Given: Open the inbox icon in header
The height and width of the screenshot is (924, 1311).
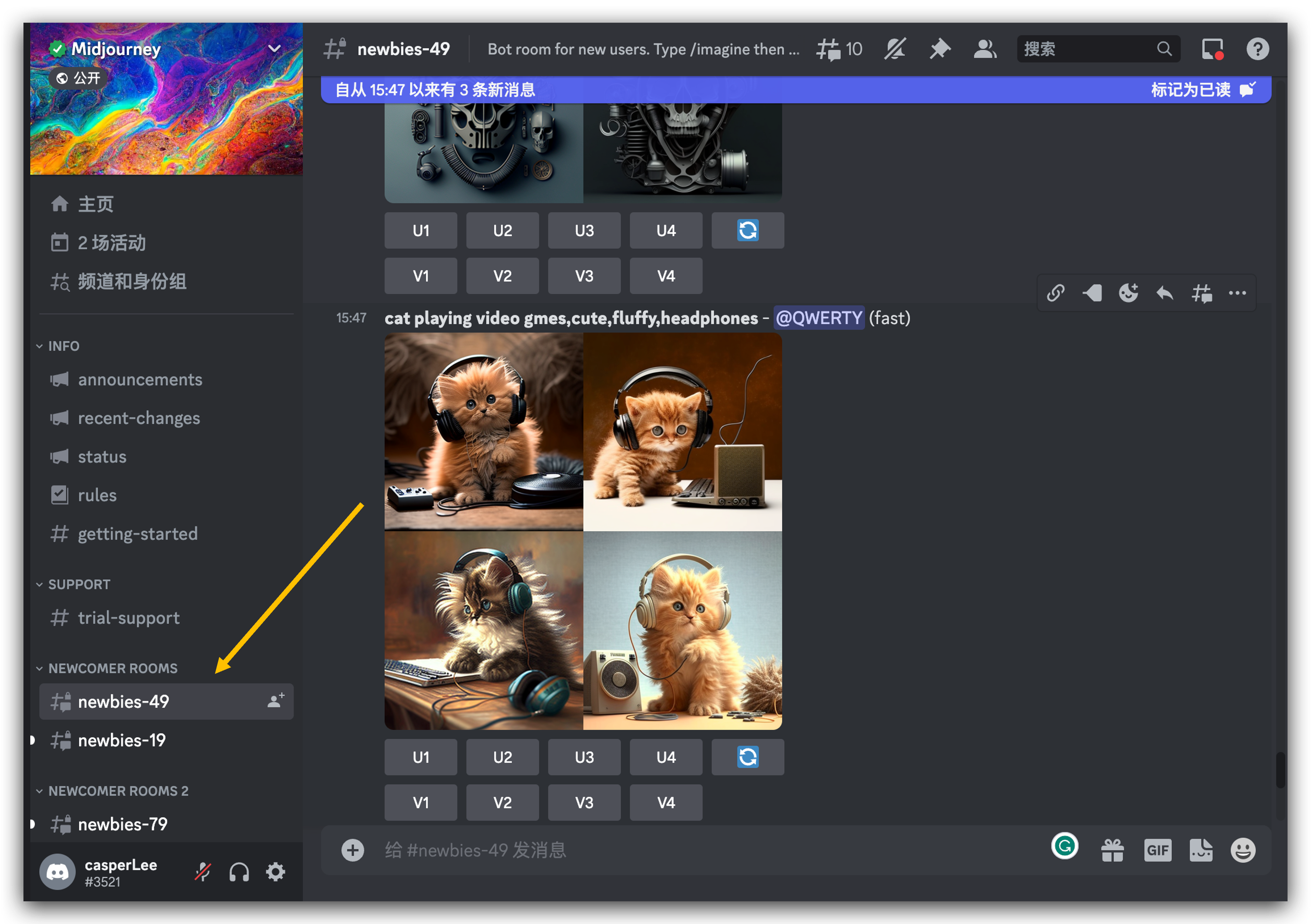Looking at the screenshot, I should click(x=1212, y=49).
